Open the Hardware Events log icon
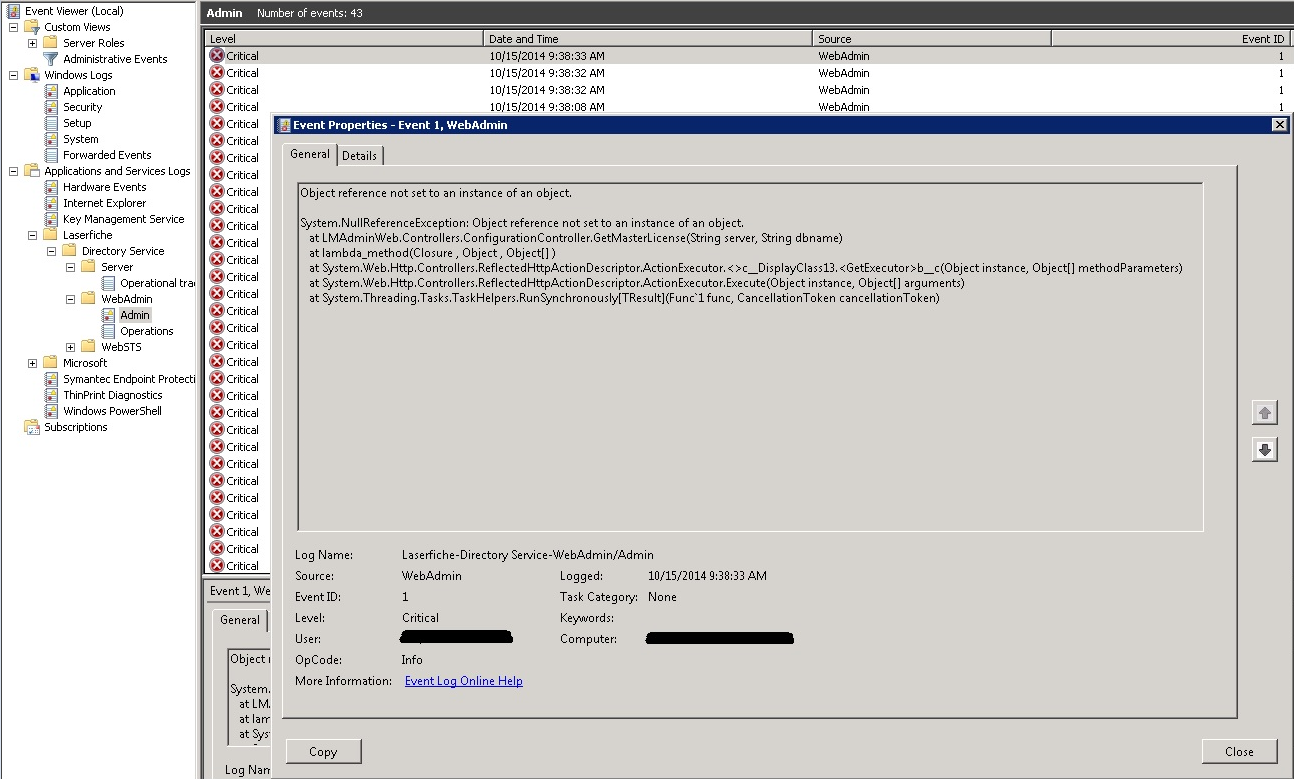 [51, 187]
